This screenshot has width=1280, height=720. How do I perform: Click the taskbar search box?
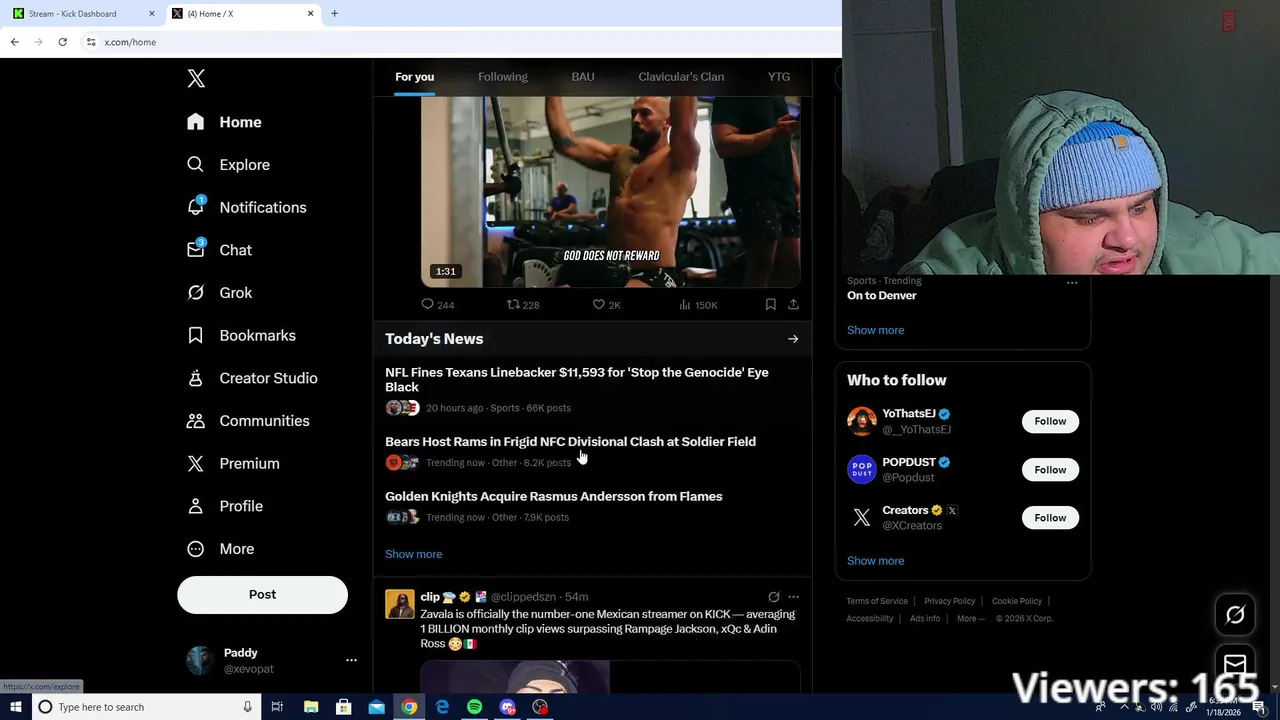point(147,707)
